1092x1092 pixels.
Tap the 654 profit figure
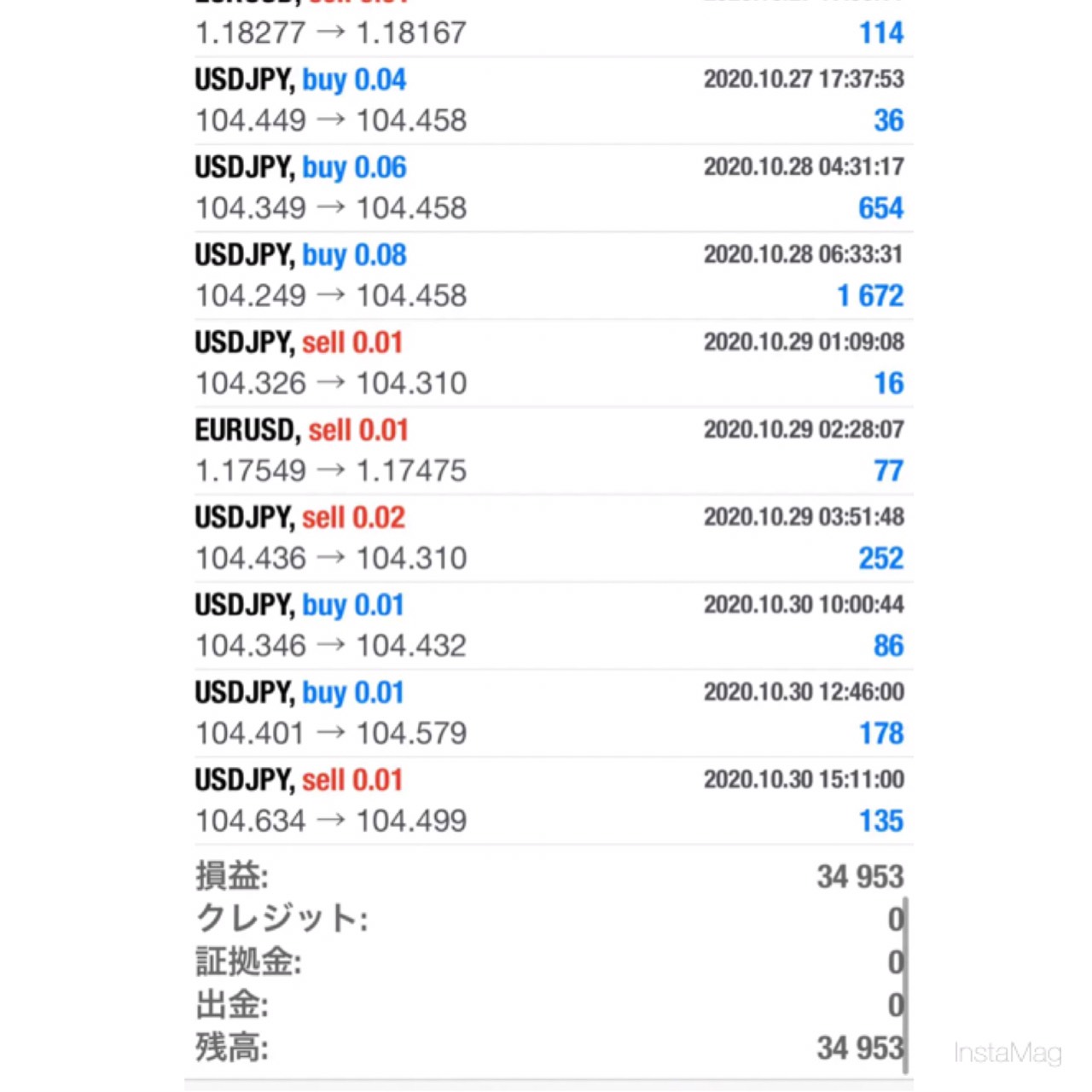[880, 208]
